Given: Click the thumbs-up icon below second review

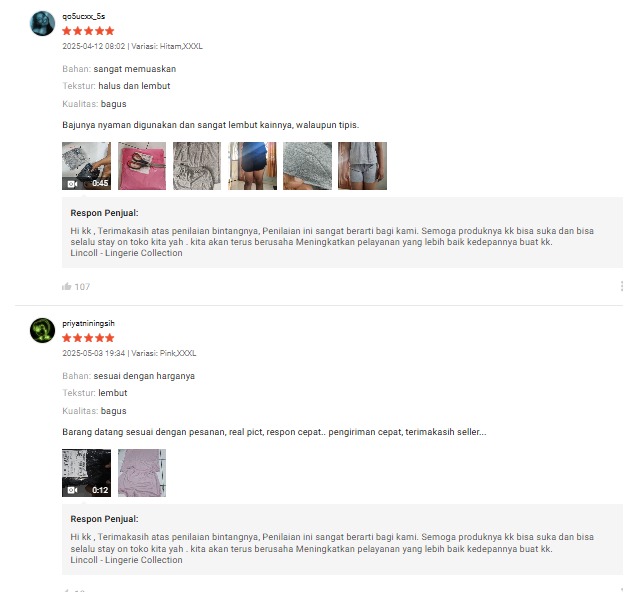Looking at the screenshot, I should click(67, 590).
